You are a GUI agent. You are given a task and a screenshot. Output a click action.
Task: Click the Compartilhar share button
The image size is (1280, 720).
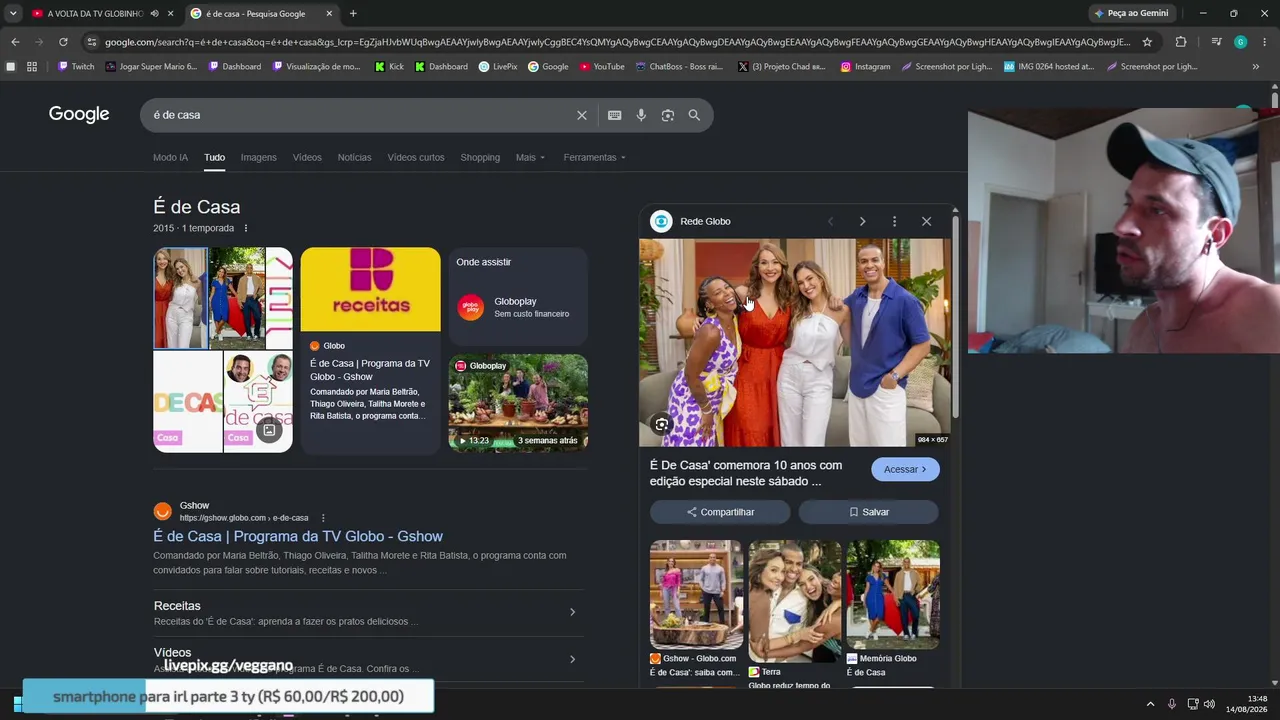720,512
